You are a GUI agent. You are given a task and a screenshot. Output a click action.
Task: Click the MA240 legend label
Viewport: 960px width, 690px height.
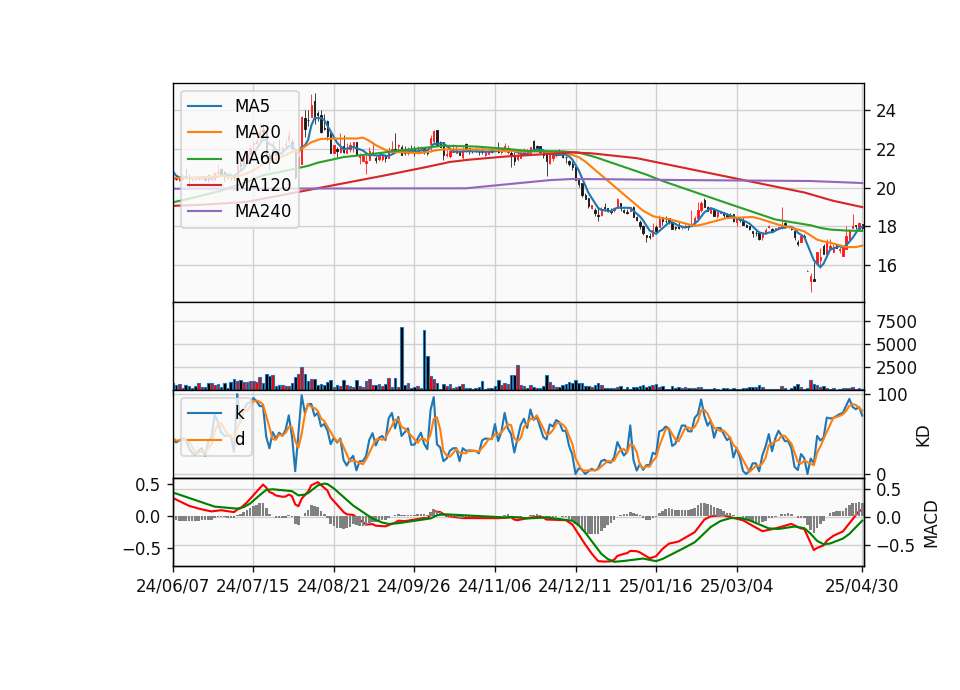(263, 211)
